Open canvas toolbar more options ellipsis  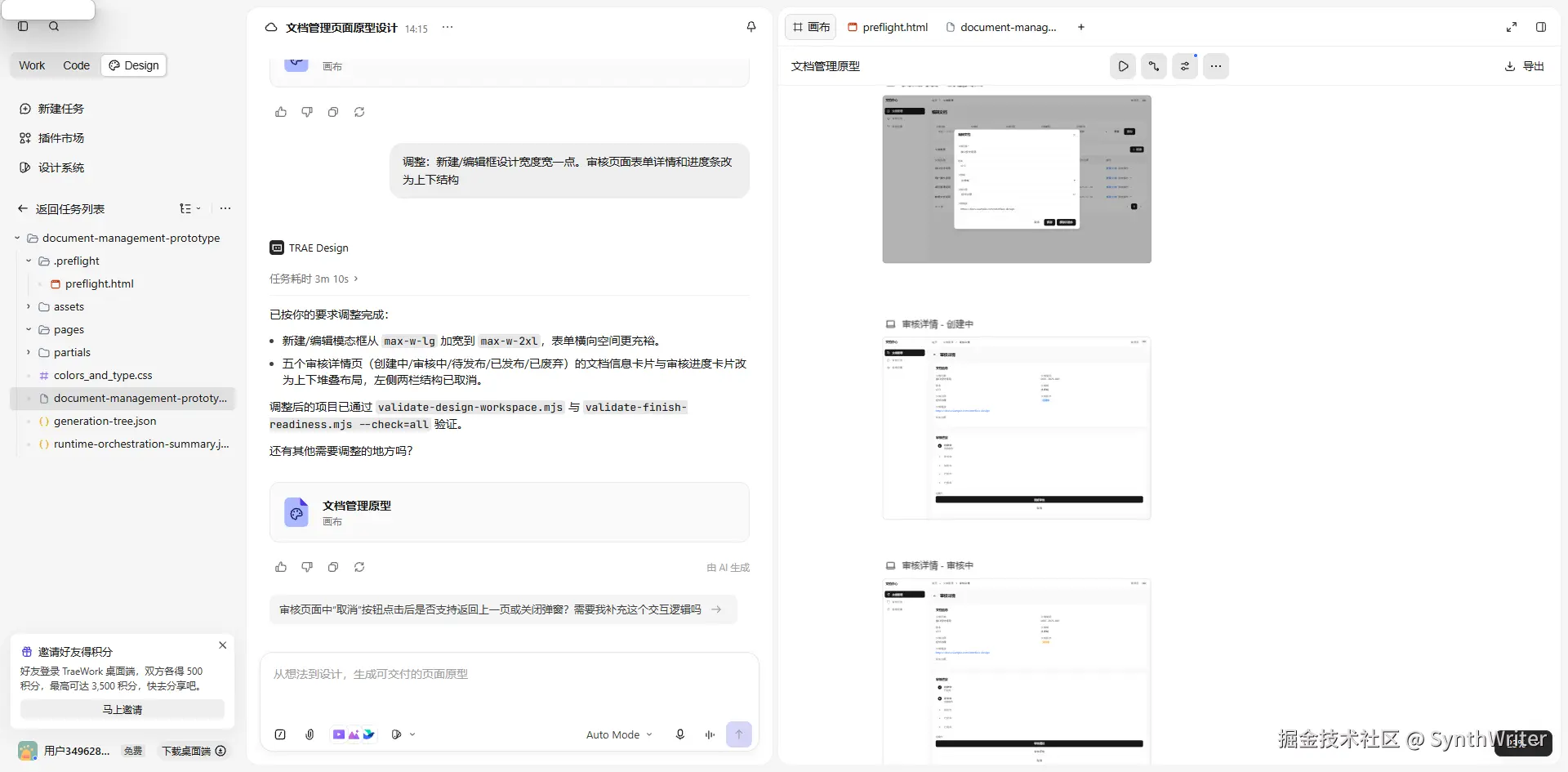click(1216, 66)
